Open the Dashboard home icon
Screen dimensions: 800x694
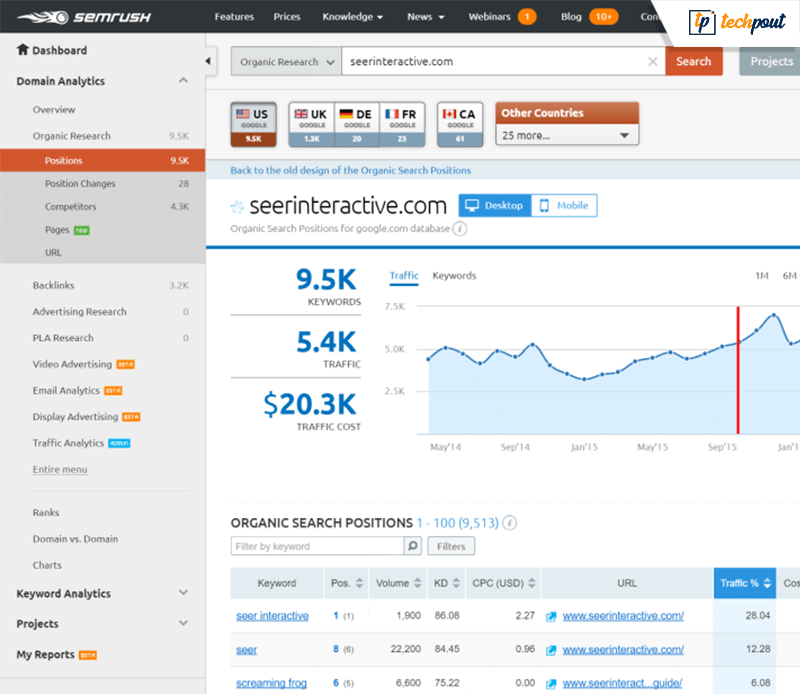(22, 49)
